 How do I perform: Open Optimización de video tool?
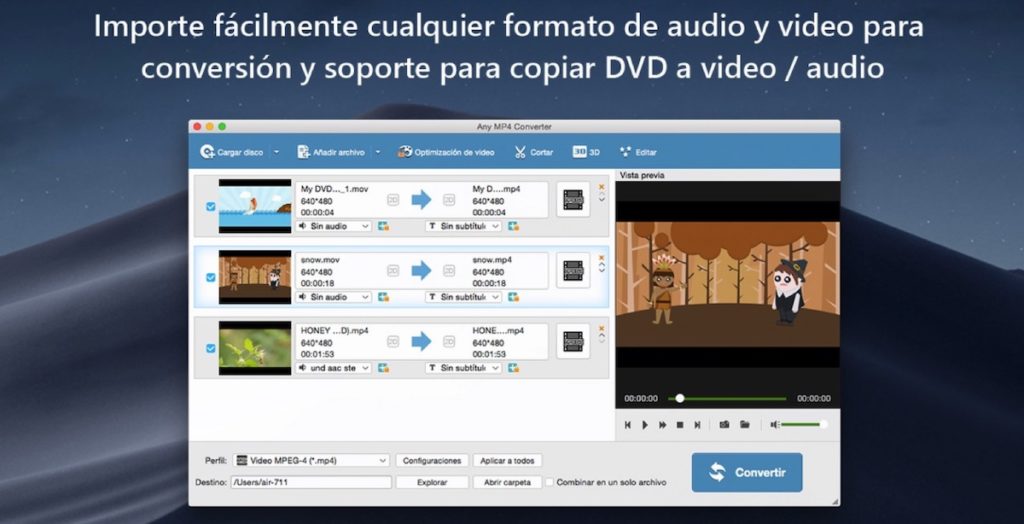[446, 152]
